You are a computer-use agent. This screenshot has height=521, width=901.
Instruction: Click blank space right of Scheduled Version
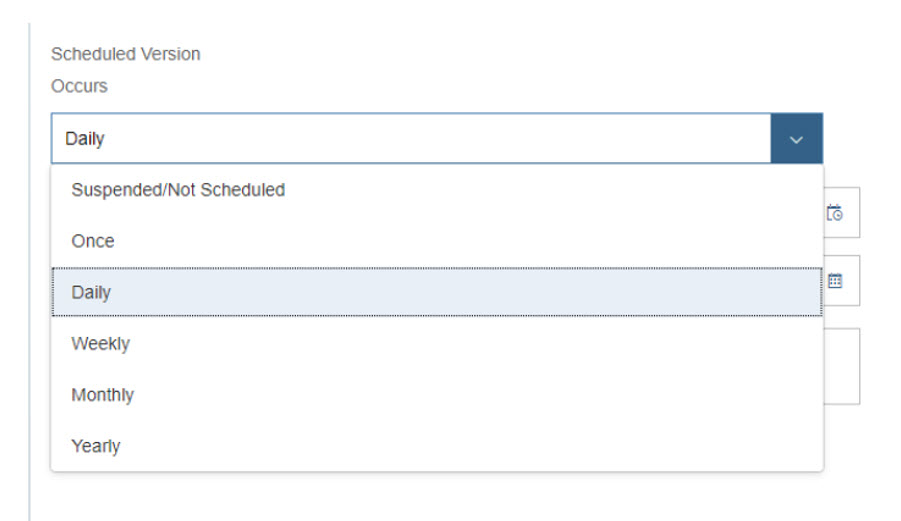click(517, 54)
